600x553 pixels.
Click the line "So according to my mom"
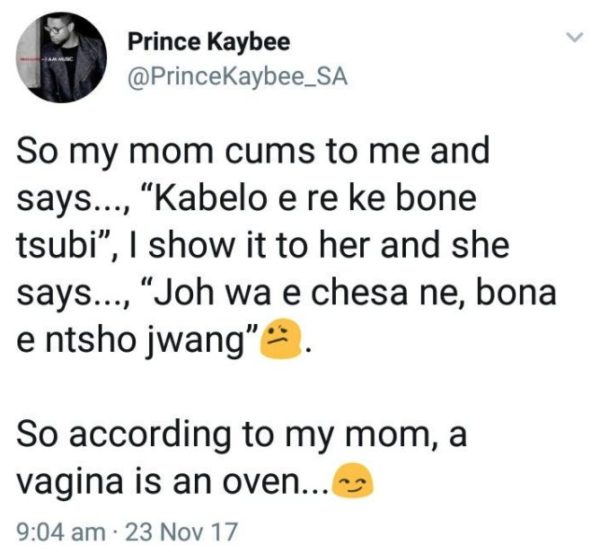(x=242, y=436)
